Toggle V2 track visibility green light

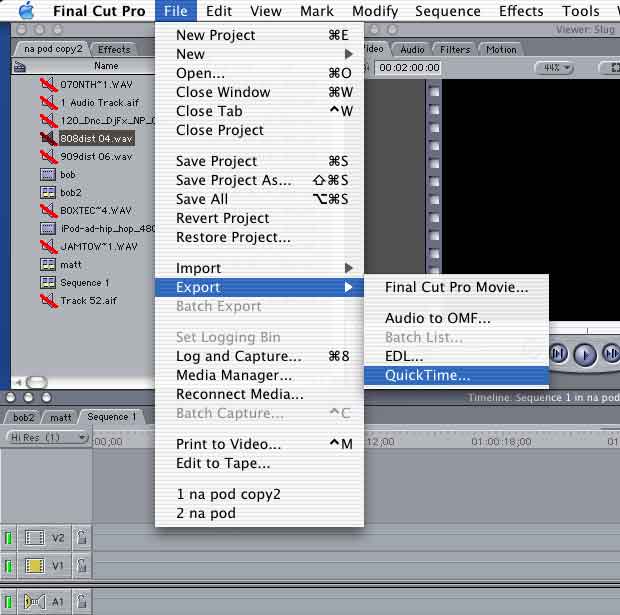tap(9, 538)
